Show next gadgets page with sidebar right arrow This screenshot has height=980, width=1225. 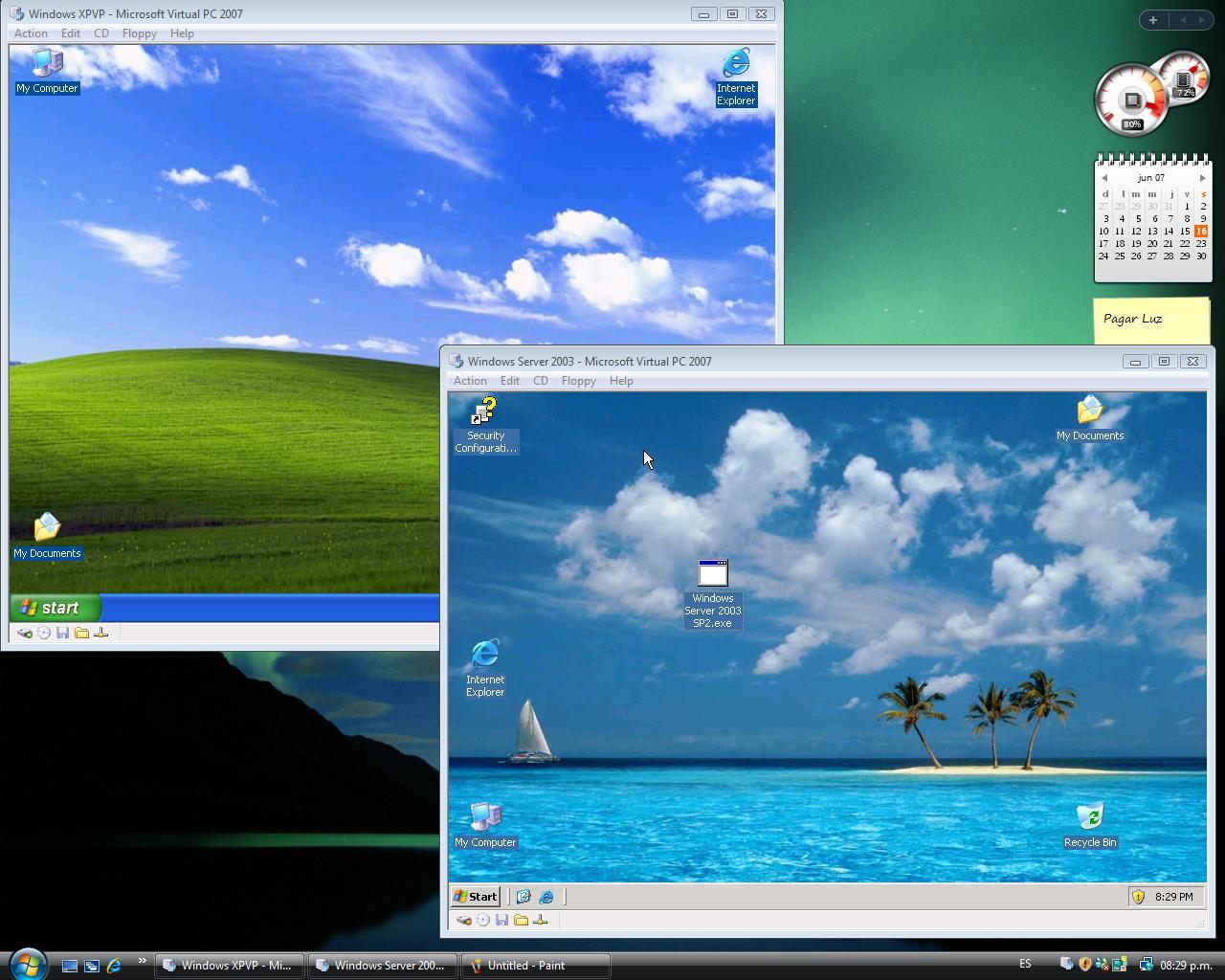click(x=1202, y=19)
